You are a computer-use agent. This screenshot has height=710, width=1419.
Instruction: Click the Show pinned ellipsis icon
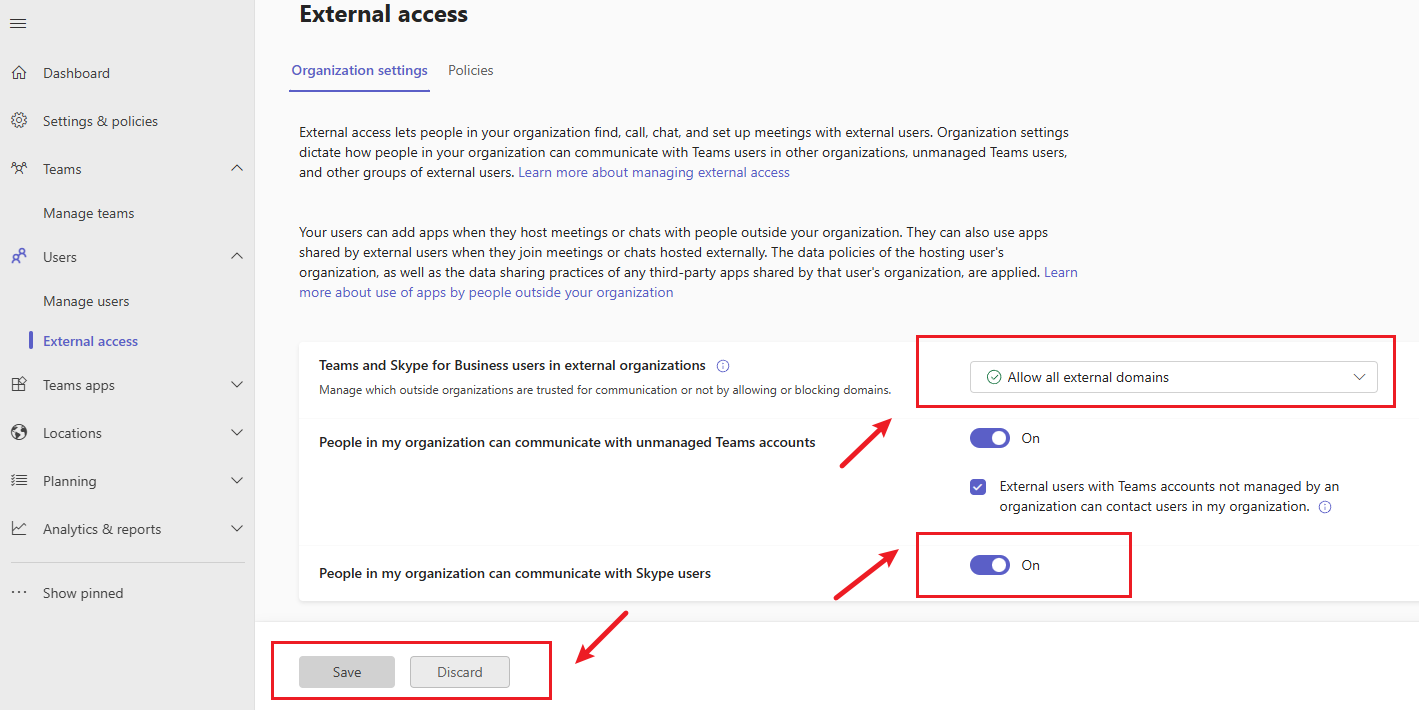19,593
